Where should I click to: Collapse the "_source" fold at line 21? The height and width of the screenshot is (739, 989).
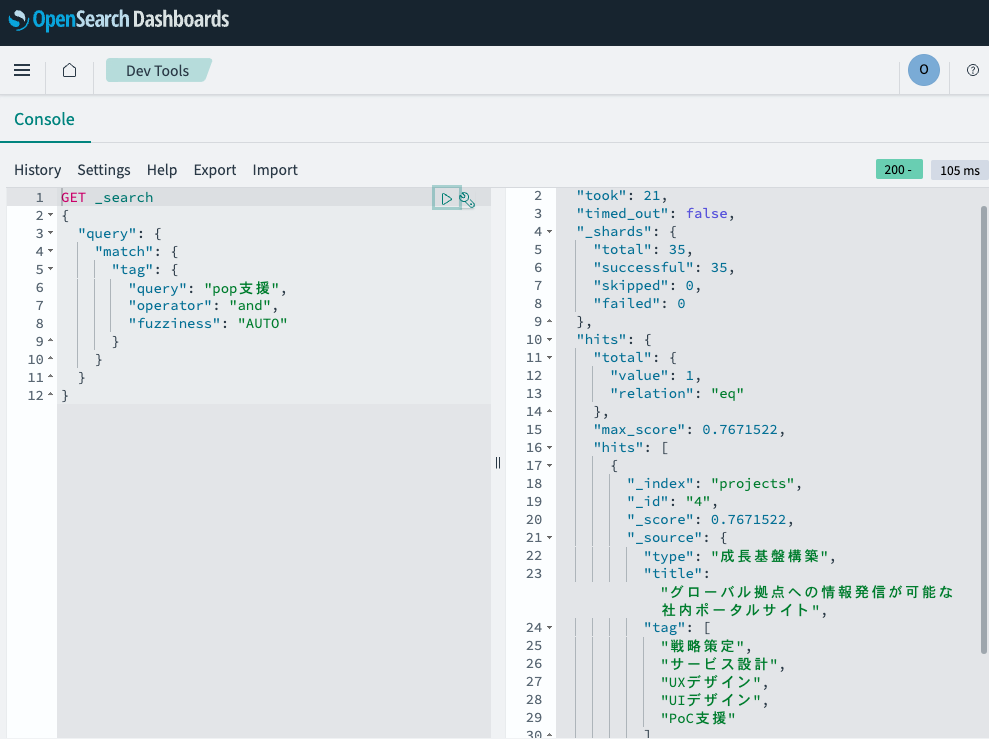pyautogui.click(x=549, y=538)
